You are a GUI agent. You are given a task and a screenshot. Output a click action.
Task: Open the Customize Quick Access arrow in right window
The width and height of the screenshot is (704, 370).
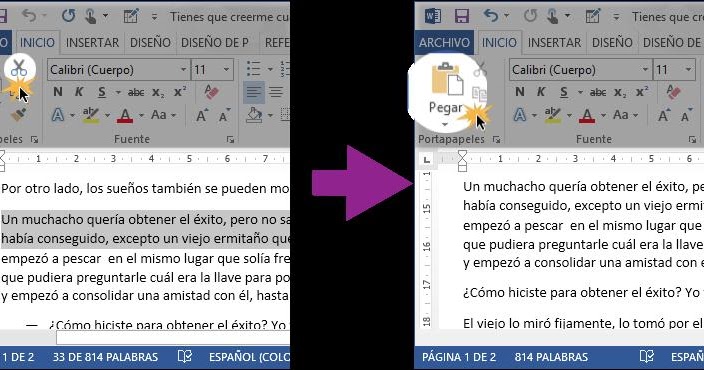616,18
